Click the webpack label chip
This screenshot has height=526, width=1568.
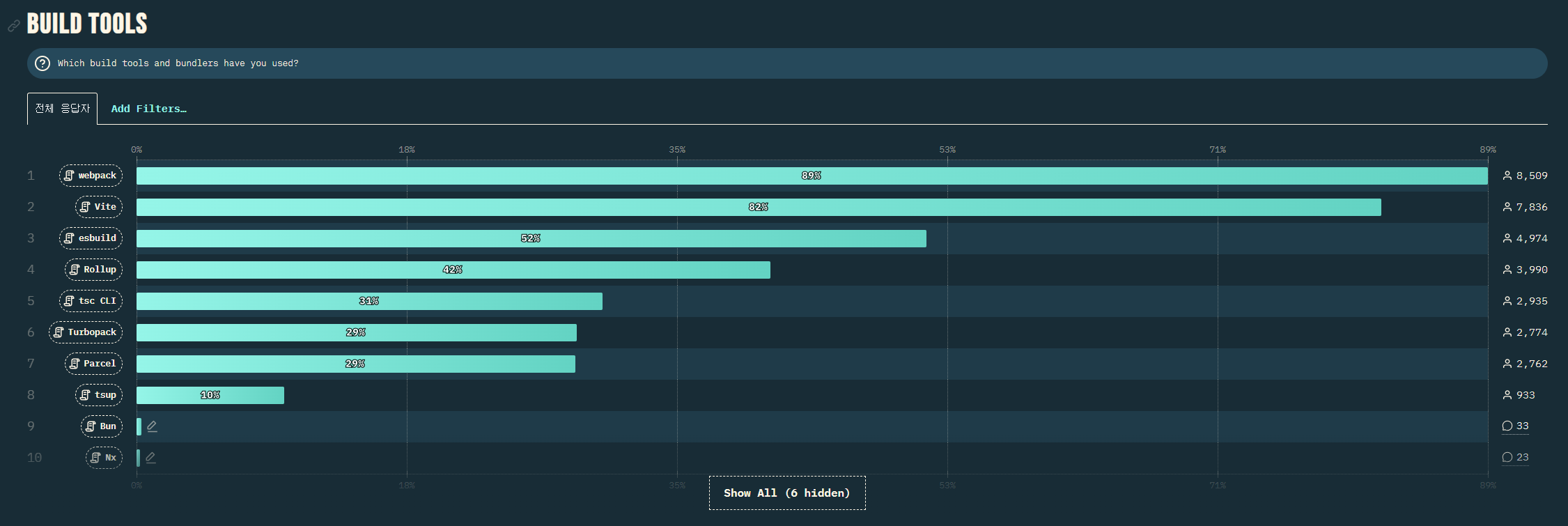91,176
